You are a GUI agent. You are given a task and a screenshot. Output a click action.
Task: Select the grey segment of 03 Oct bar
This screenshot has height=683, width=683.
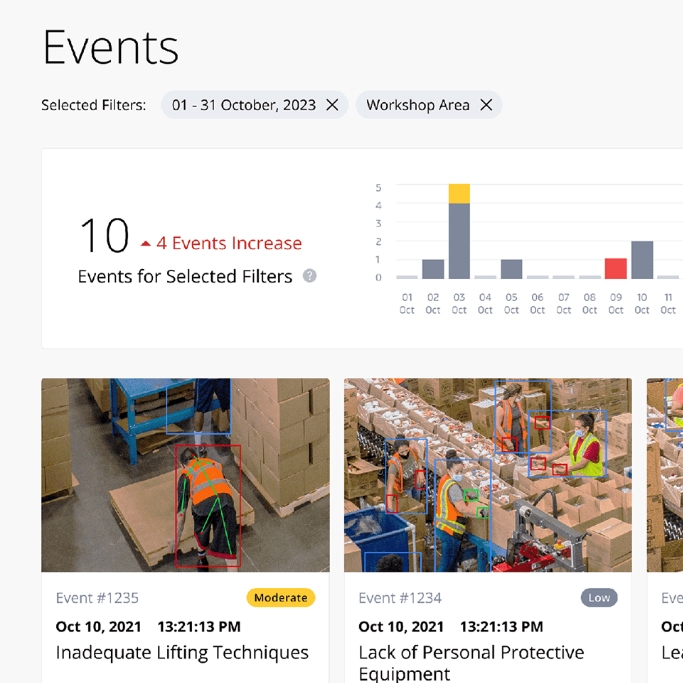[459, 241]
